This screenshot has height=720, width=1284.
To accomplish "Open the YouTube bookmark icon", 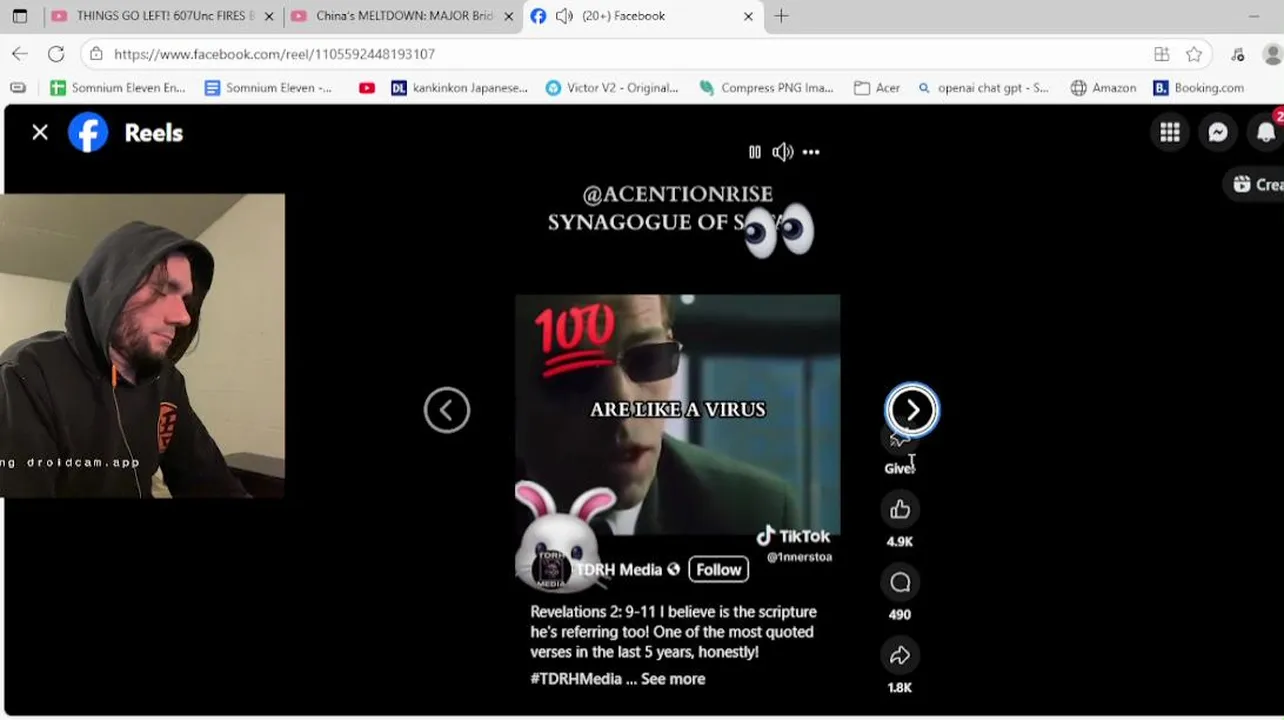I will click(367, 88).
